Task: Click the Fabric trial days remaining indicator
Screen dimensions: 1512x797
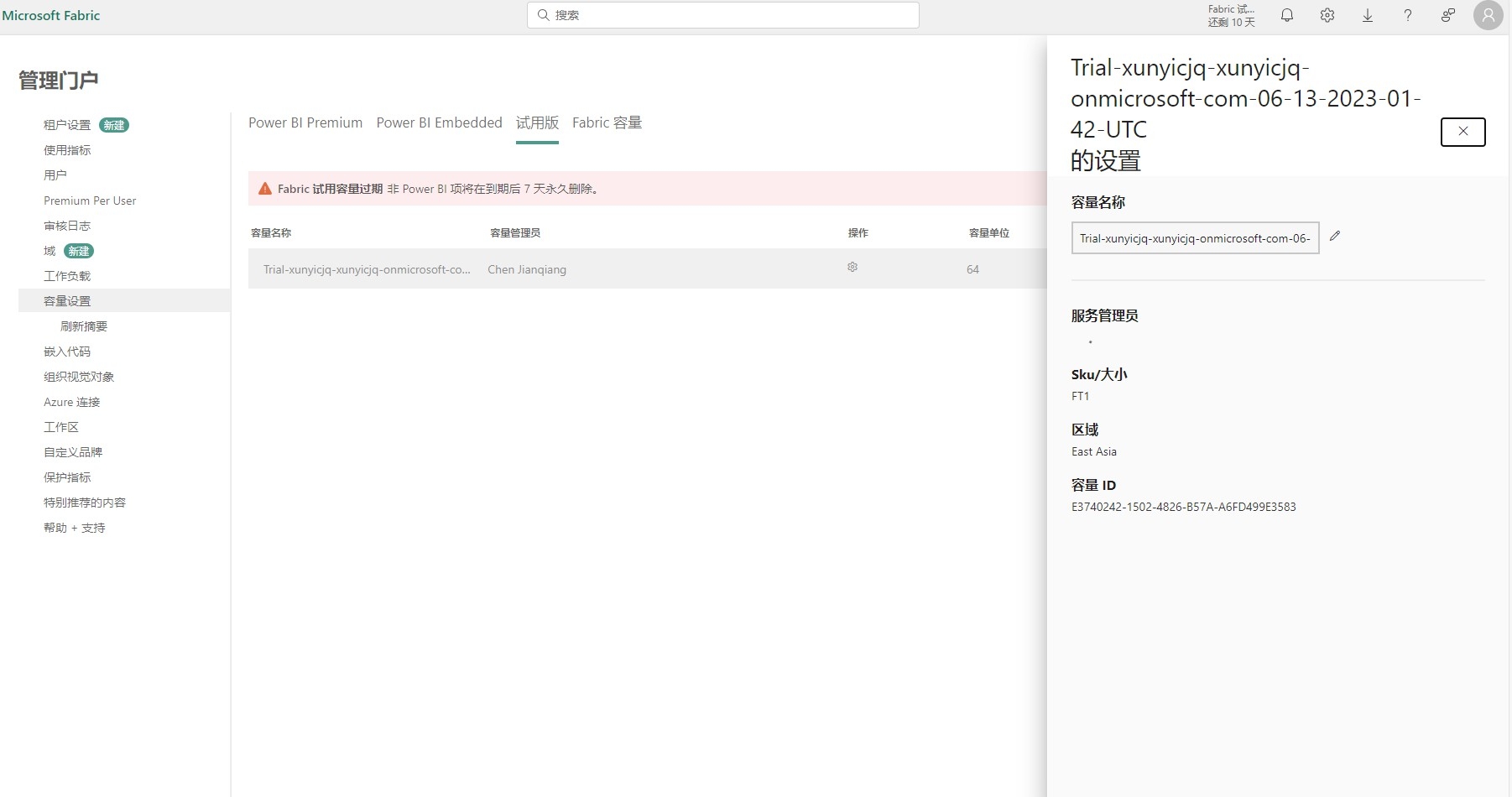Action: coord(1231,16)
